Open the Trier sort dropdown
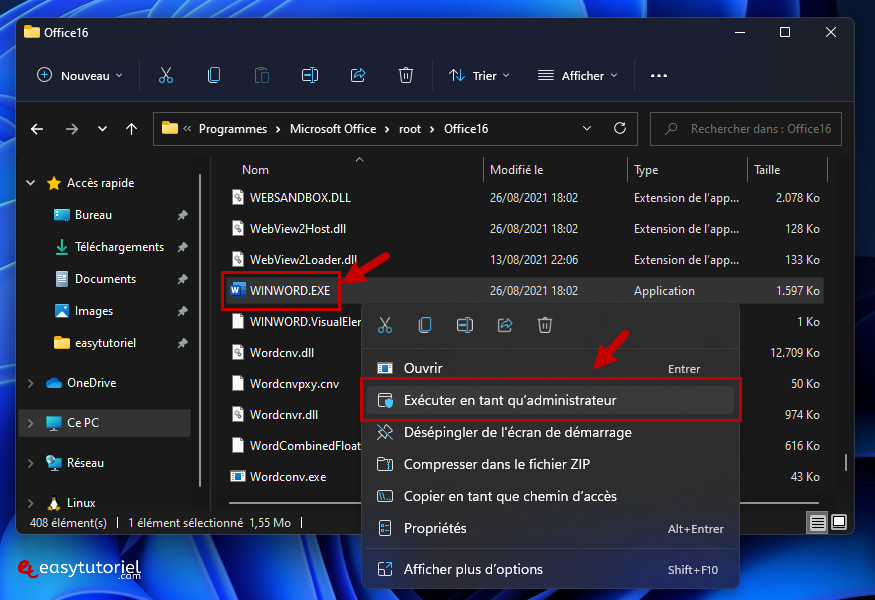The width and height of the screenshot is (875, 600). [479, 75]
